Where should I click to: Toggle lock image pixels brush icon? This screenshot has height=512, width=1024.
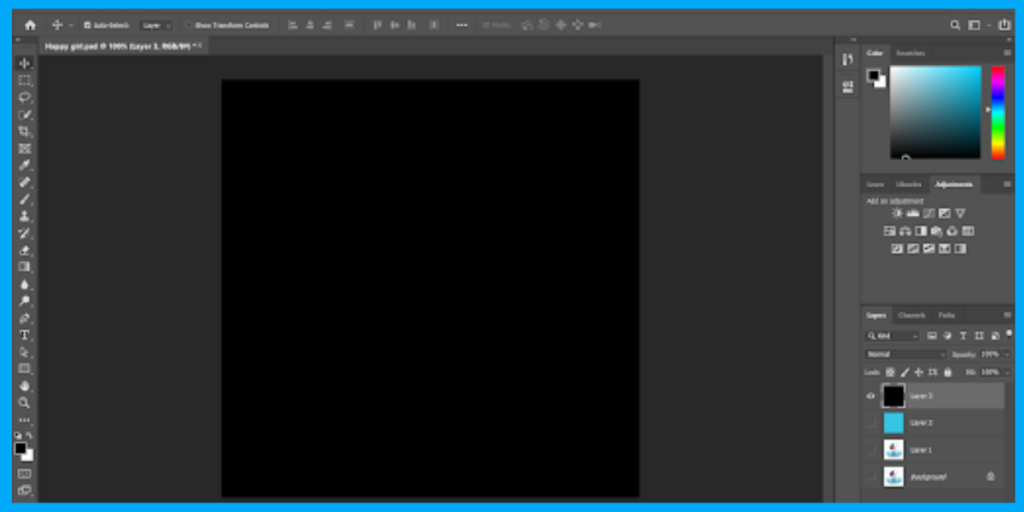click(904, 372)
